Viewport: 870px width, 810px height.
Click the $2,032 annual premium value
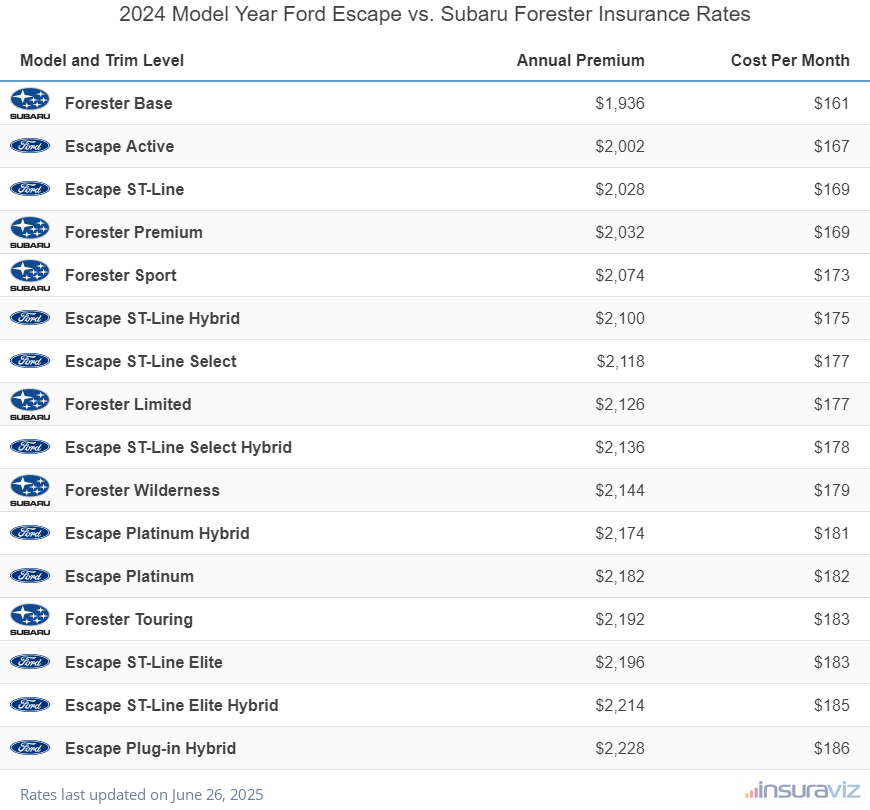pyautogui.click(x=620, y=232)
